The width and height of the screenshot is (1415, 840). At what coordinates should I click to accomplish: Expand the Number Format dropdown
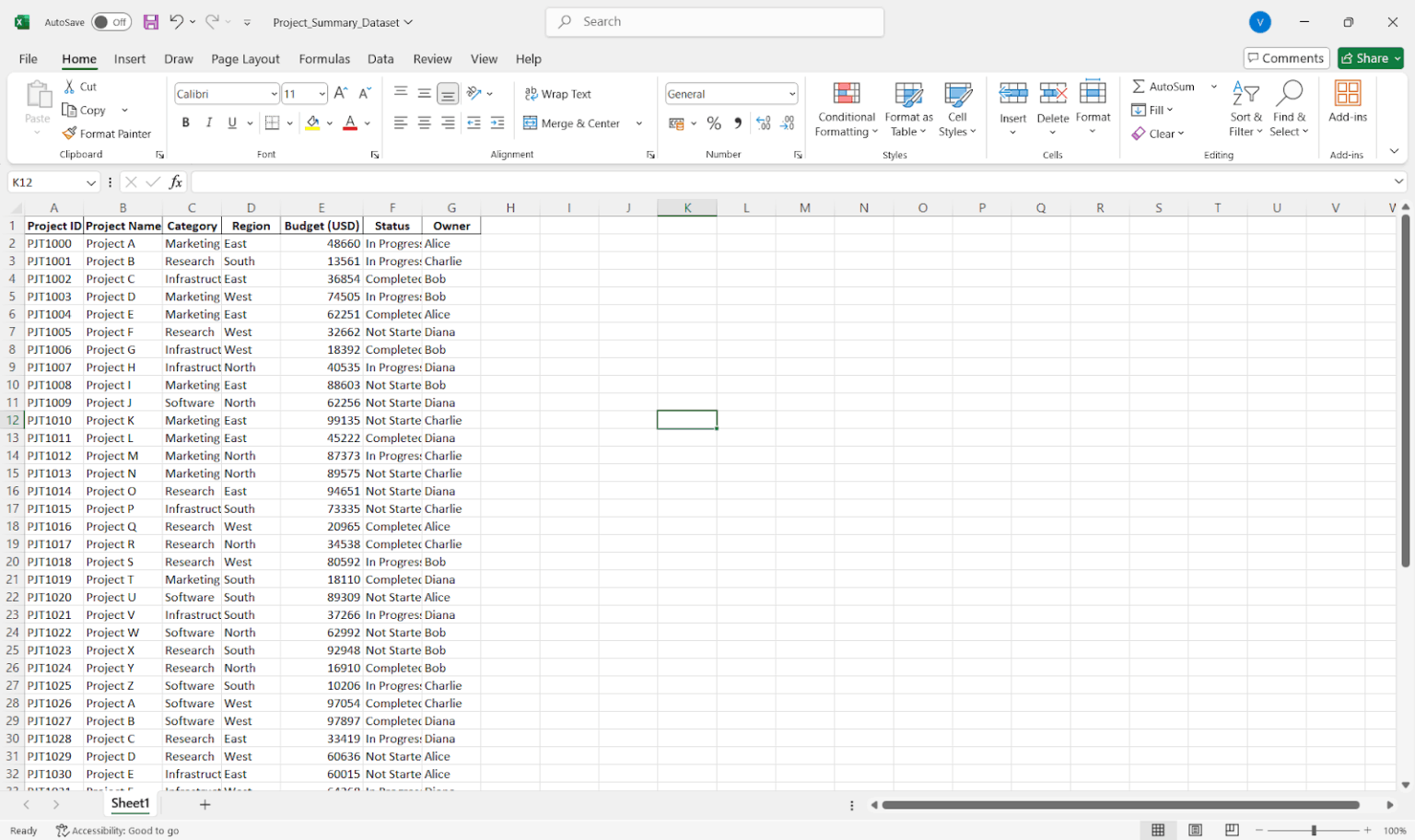pyautogui.click(x=789, y=93)
